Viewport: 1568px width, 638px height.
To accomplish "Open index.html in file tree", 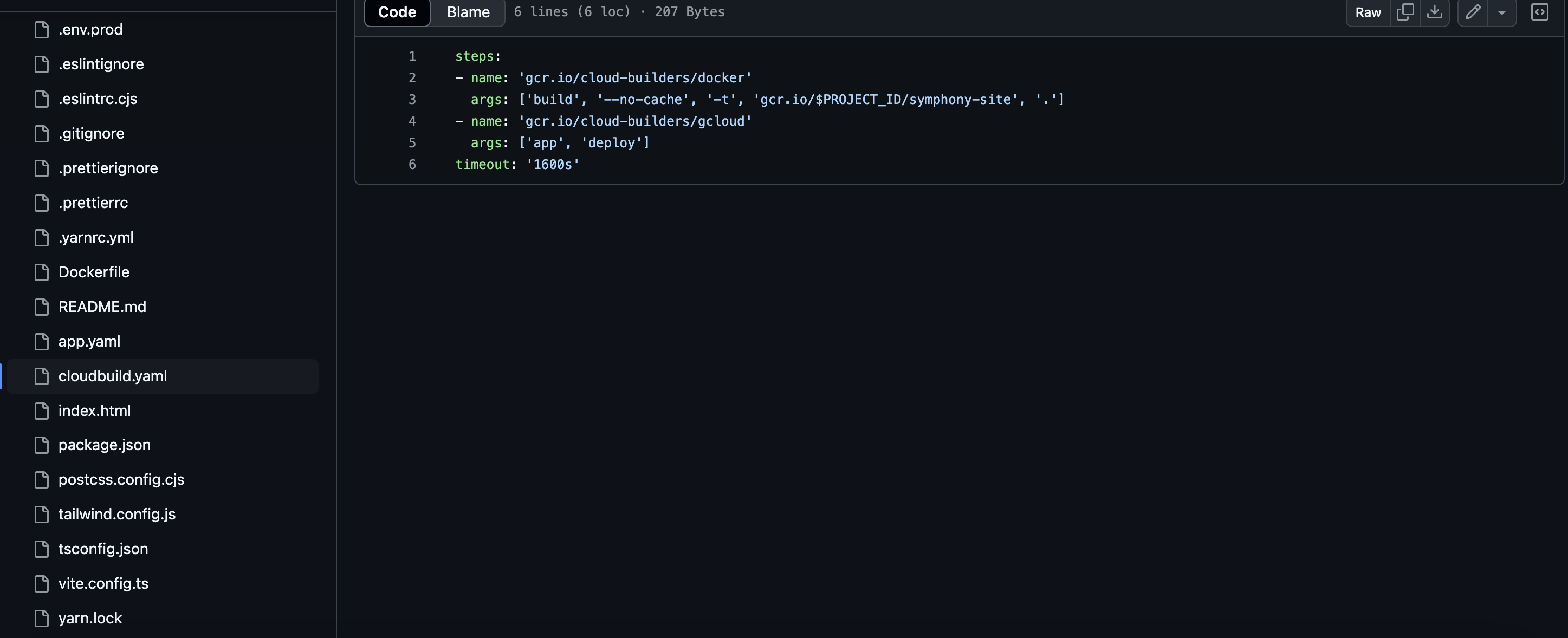I will tap(94, 411).
